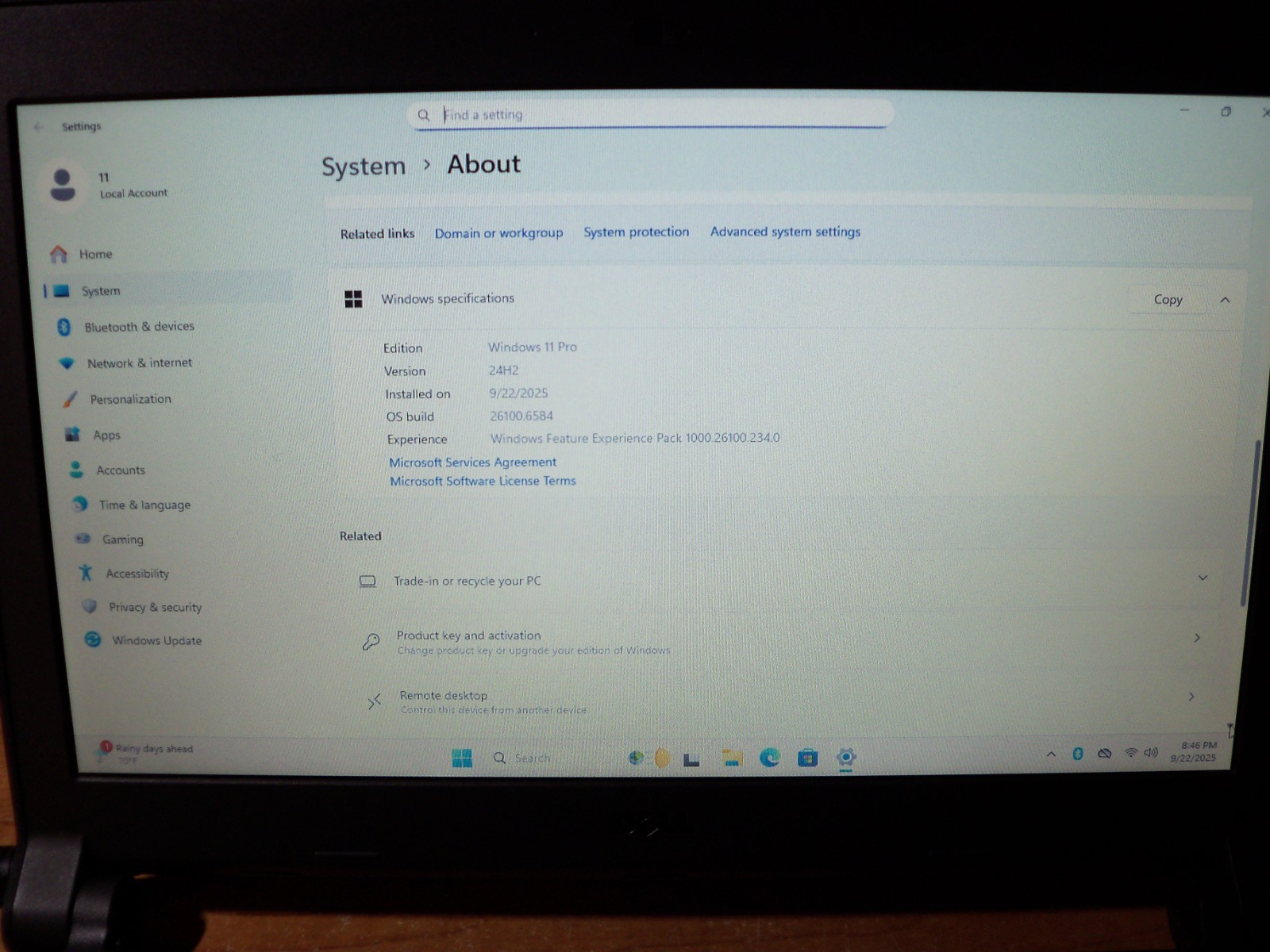Open File Explorer from the taskbar
Viewport: 1270px width, 952px height.
[x=732, y=758]
